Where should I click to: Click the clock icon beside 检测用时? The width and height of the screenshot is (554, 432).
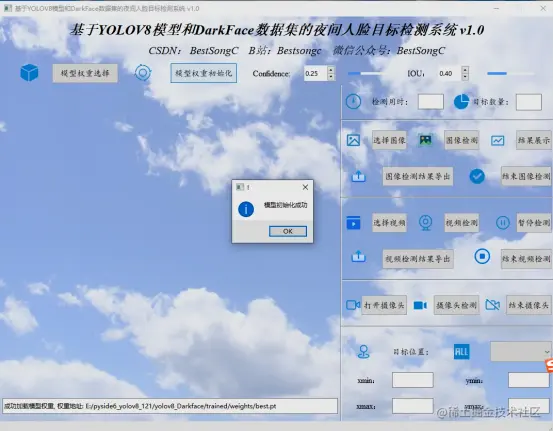tap(353, 101)
